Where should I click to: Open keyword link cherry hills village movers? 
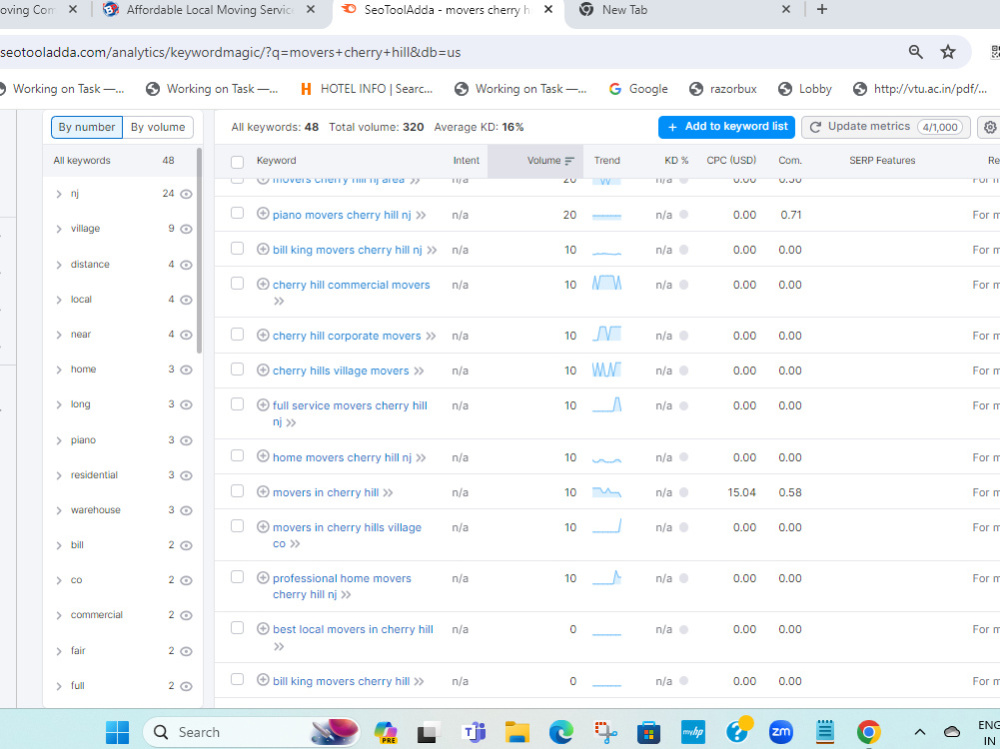[341, 371]
